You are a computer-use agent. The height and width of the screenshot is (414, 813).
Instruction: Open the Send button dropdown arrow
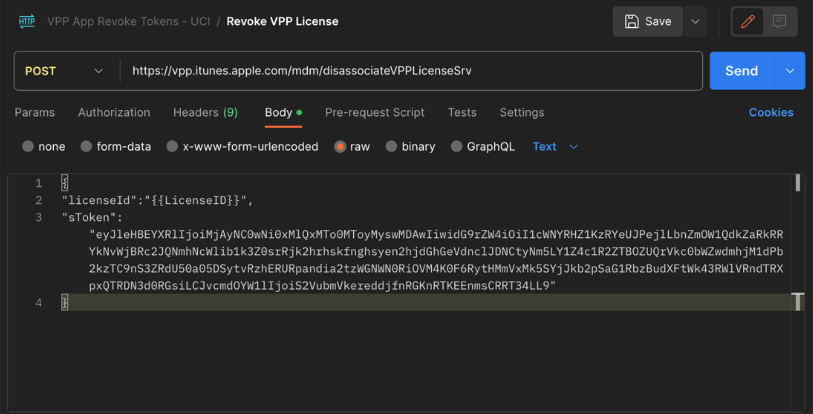coord(791,71)
